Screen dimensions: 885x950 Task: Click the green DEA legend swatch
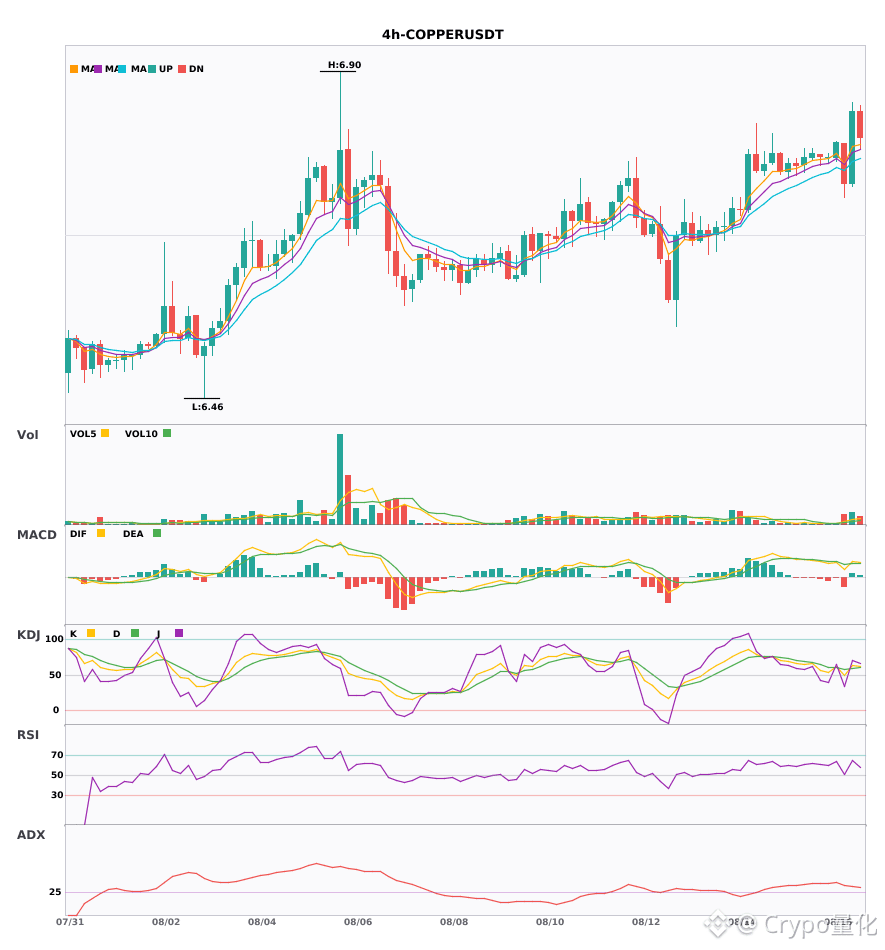tap(157, 533)
